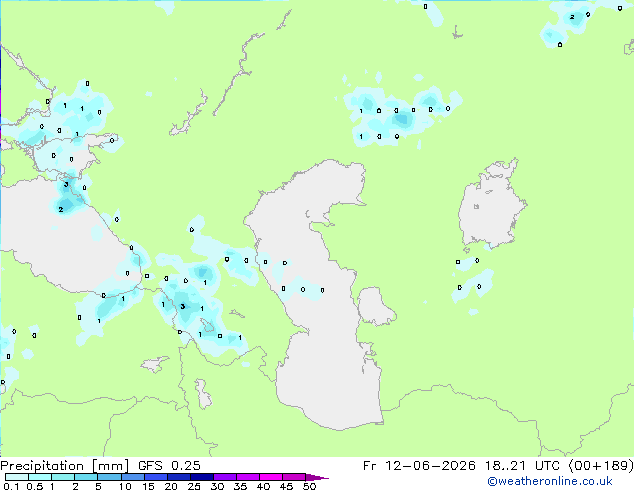Pick the 40–45 mm magenta legend segment

pyautogui.click(x=271, y=477)
